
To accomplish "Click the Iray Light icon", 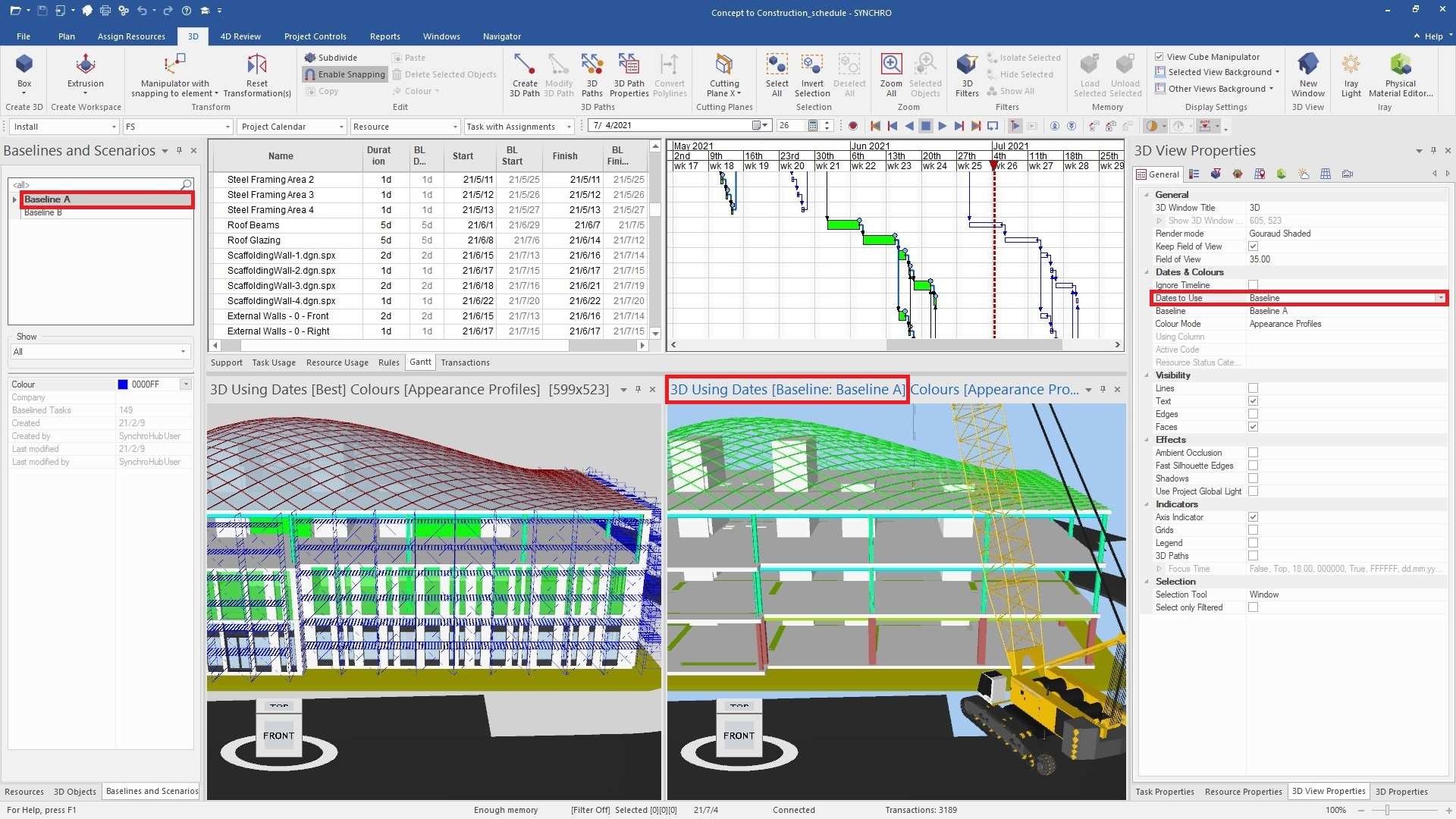I will [1351, 74].
